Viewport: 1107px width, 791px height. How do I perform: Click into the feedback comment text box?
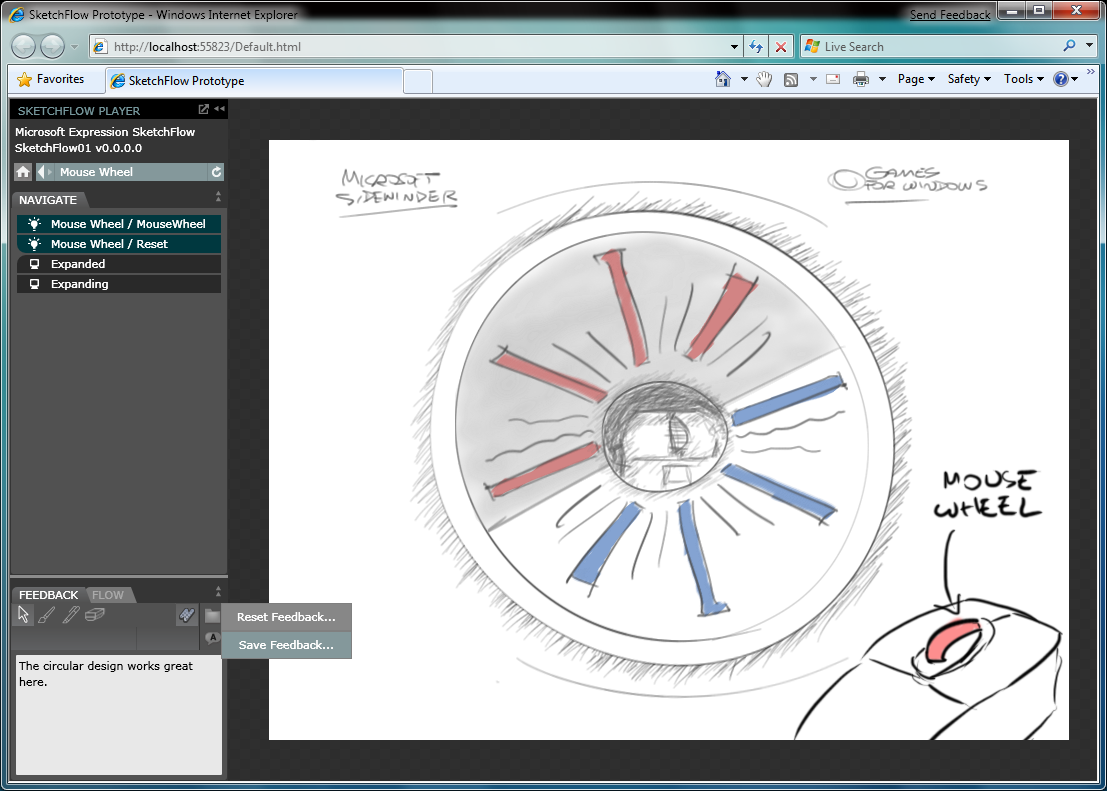119,715
